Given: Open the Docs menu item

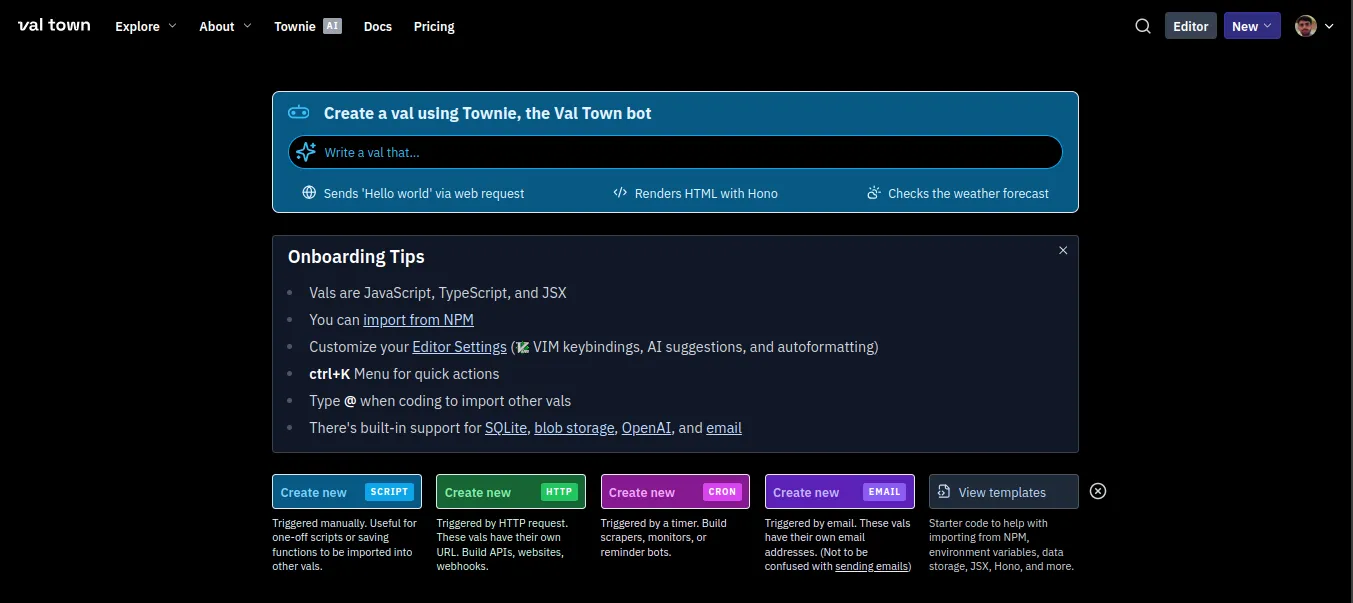Looking at the screenshot, I should coord(378,26).
